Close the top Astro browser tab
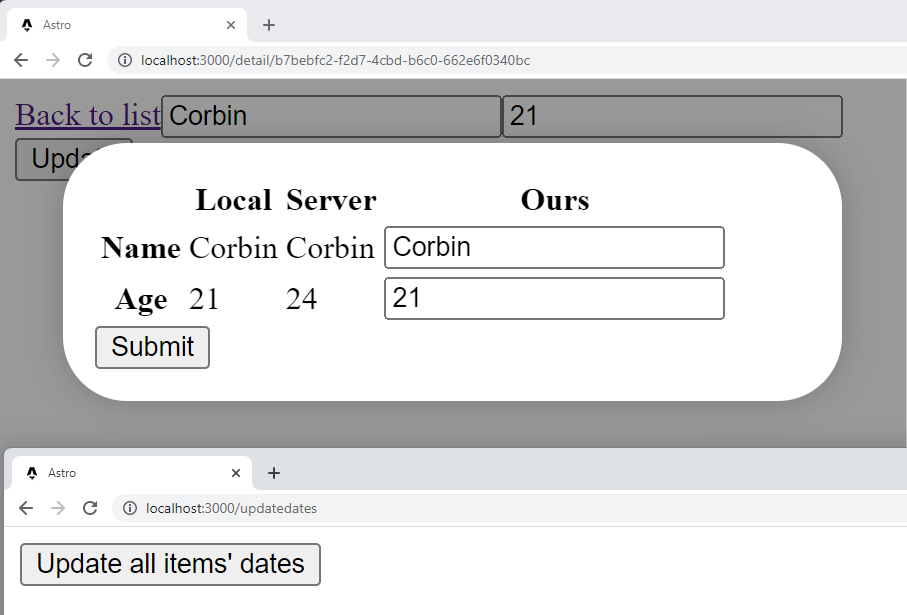 pyautogui.click(x=231, y=25)
